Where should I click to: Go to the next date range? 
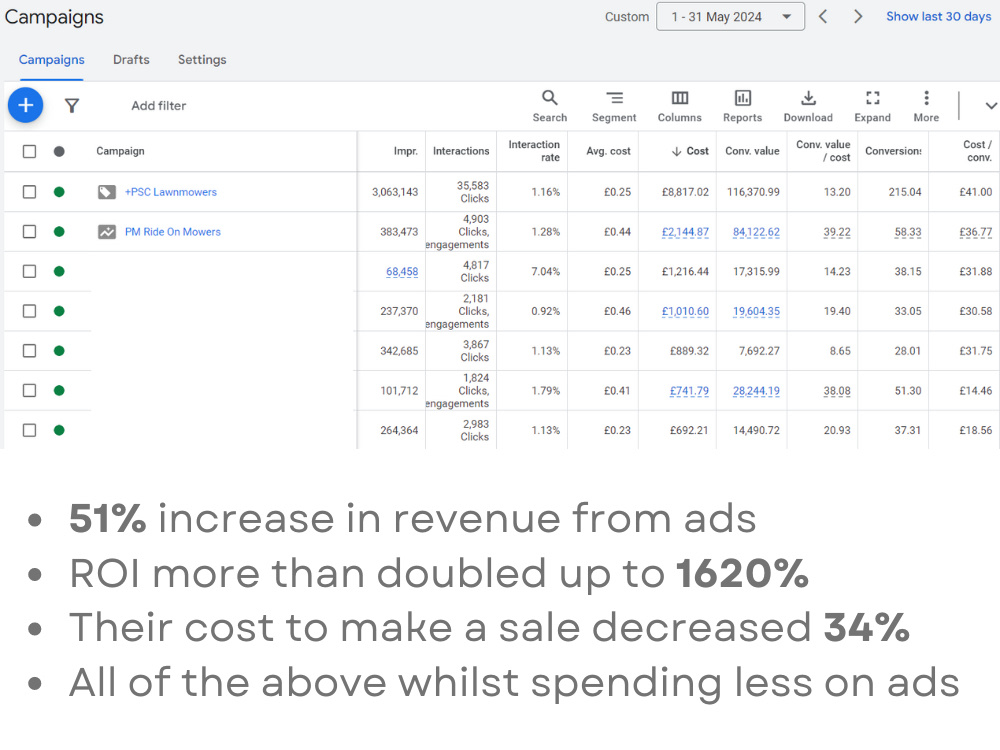[x=858, y=17]
